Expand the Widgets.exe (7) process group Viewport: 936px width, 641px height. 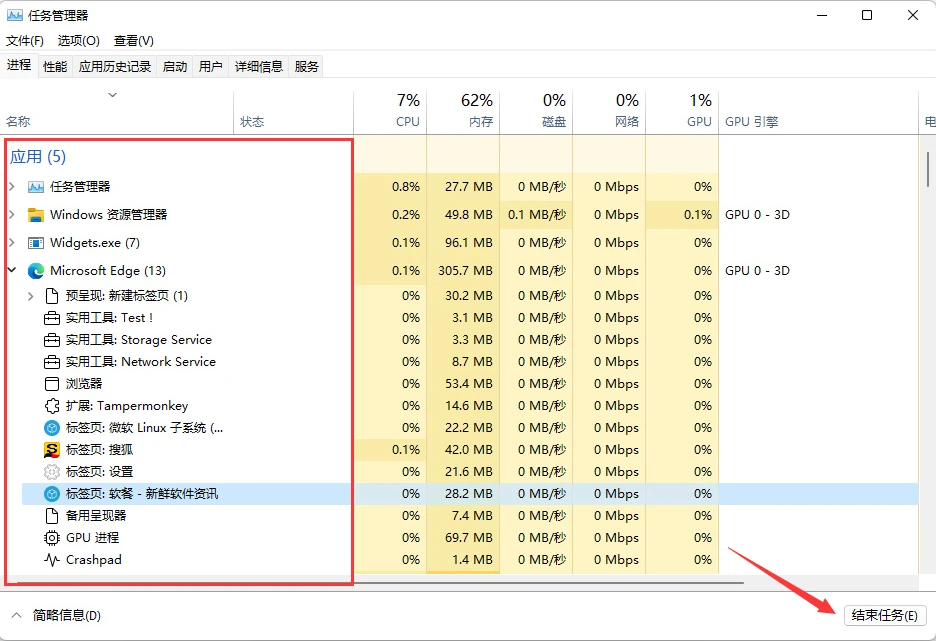pos(12,243)
